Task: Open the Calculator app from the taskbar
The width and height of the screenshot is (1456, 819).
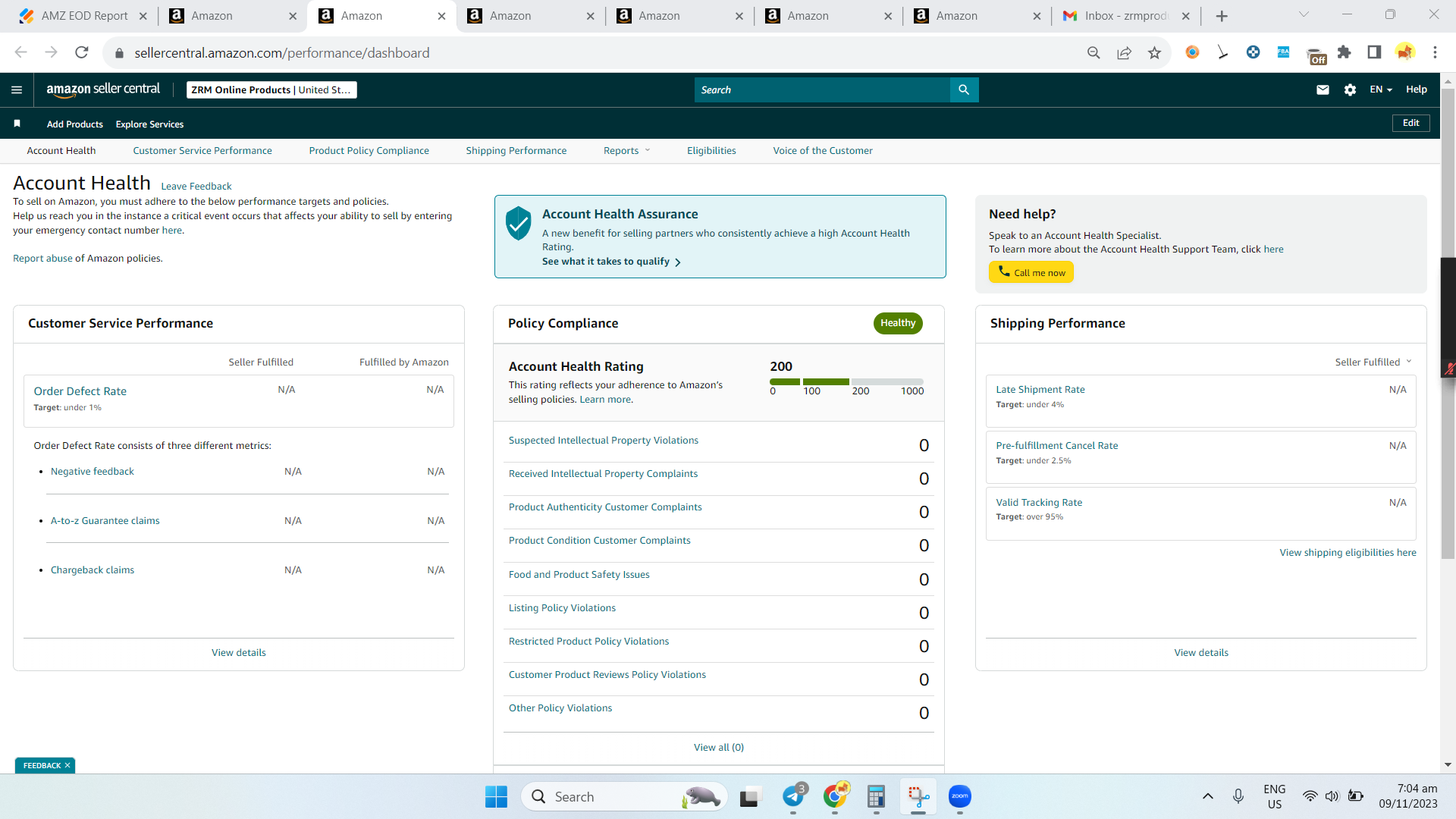Action: pyautogui.click(x=877, y=796)
